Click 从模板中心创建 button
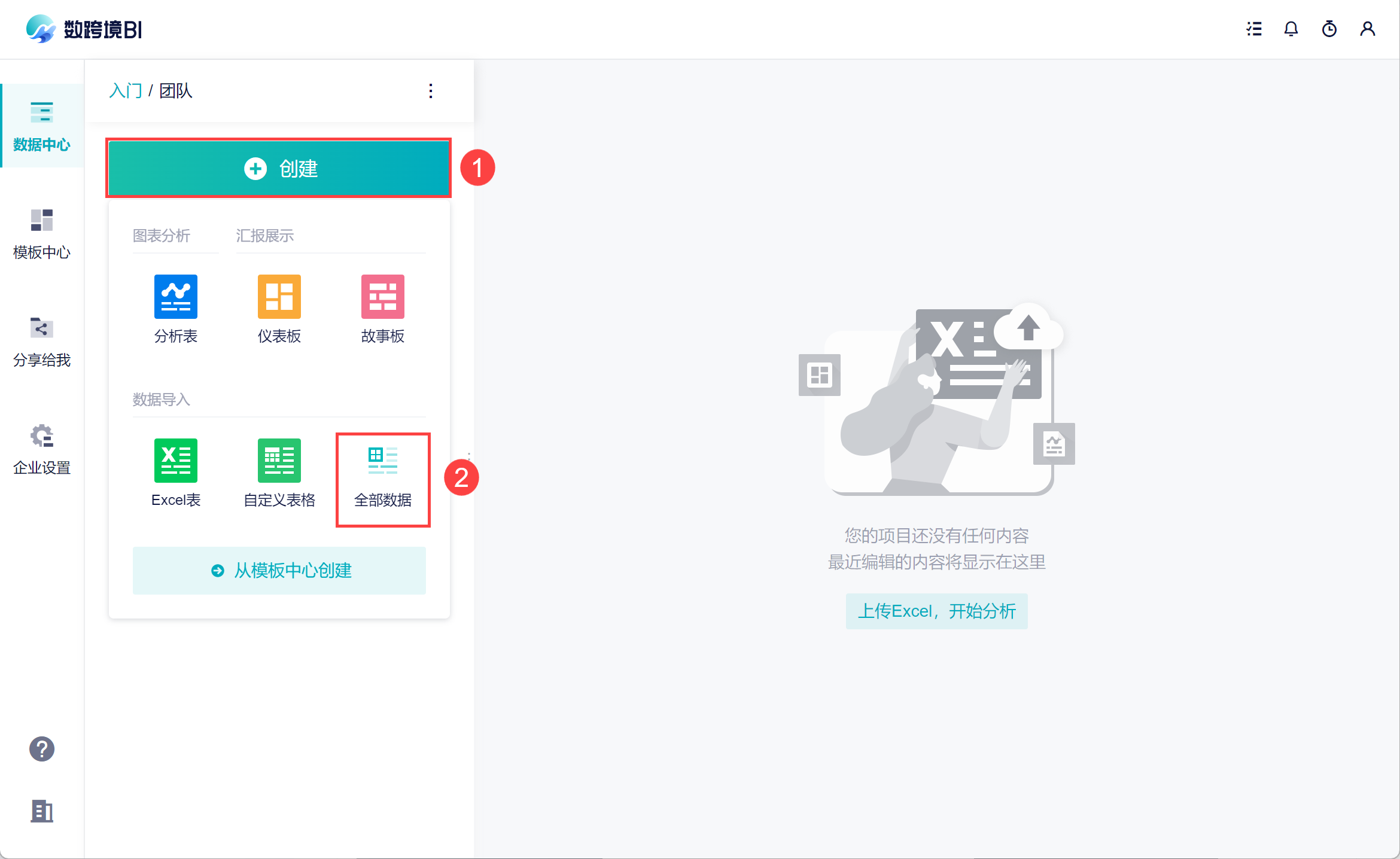Screen dimensions: 1400x859 point(279,571)
